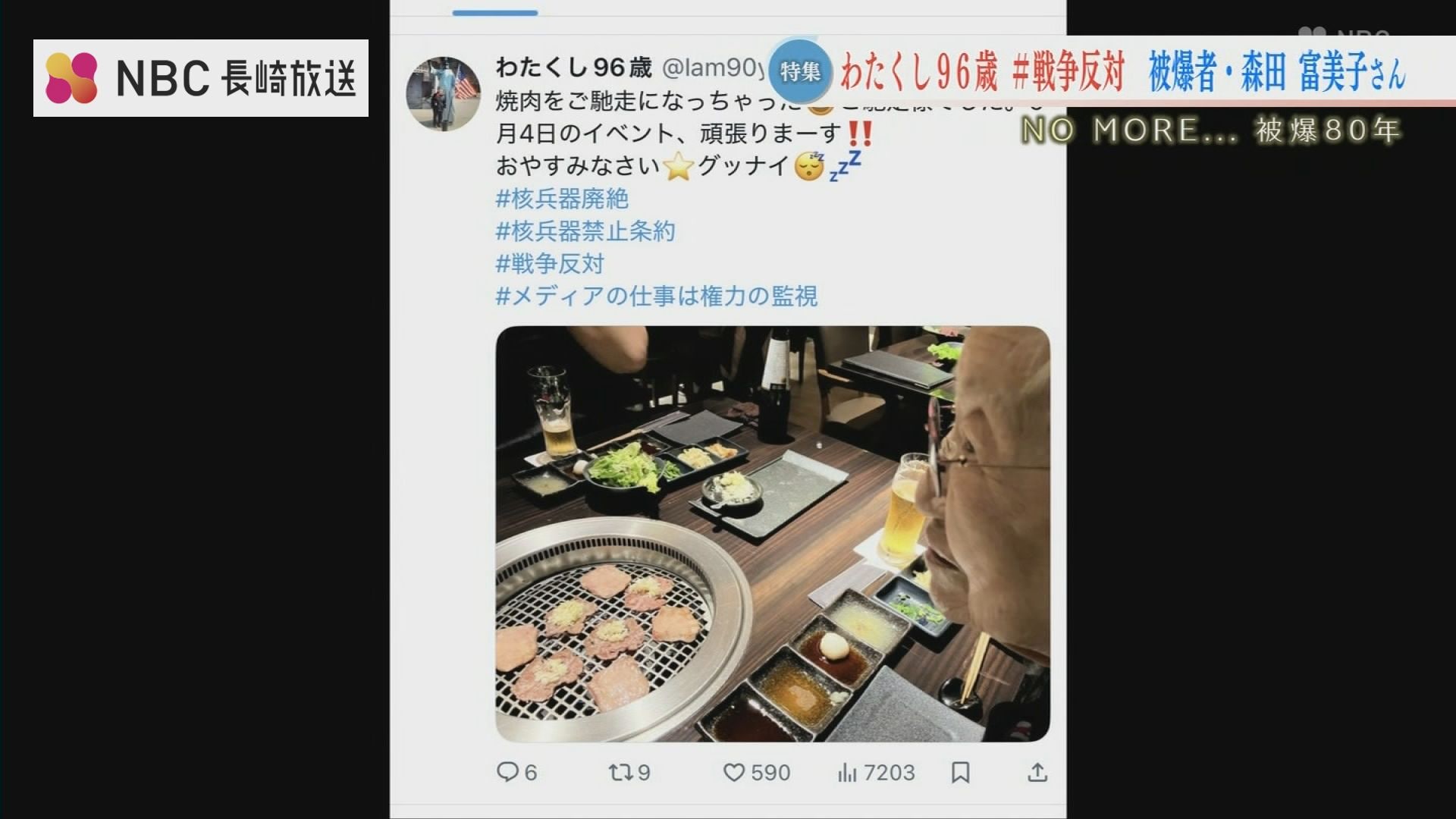Click the 特集 round badge
This screenshot has width=1456, height=819.
point(799,71)
